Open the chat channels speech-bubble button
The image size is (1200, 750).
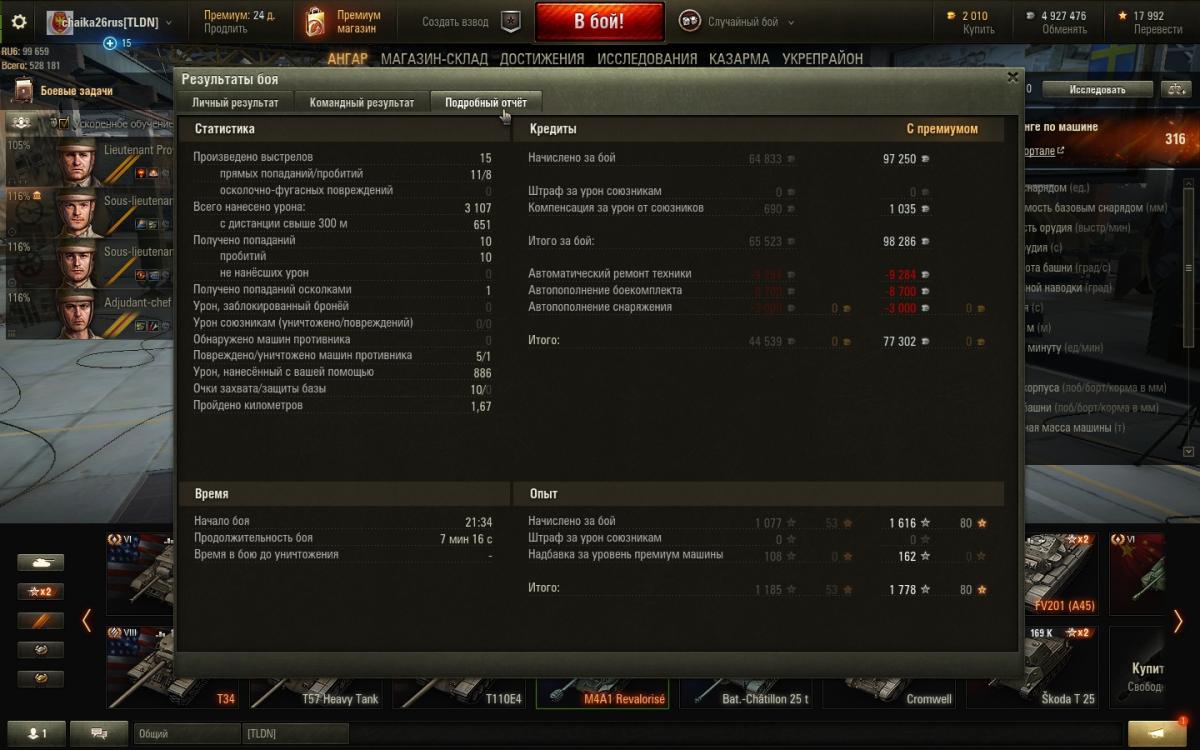(x=99, y=733)
